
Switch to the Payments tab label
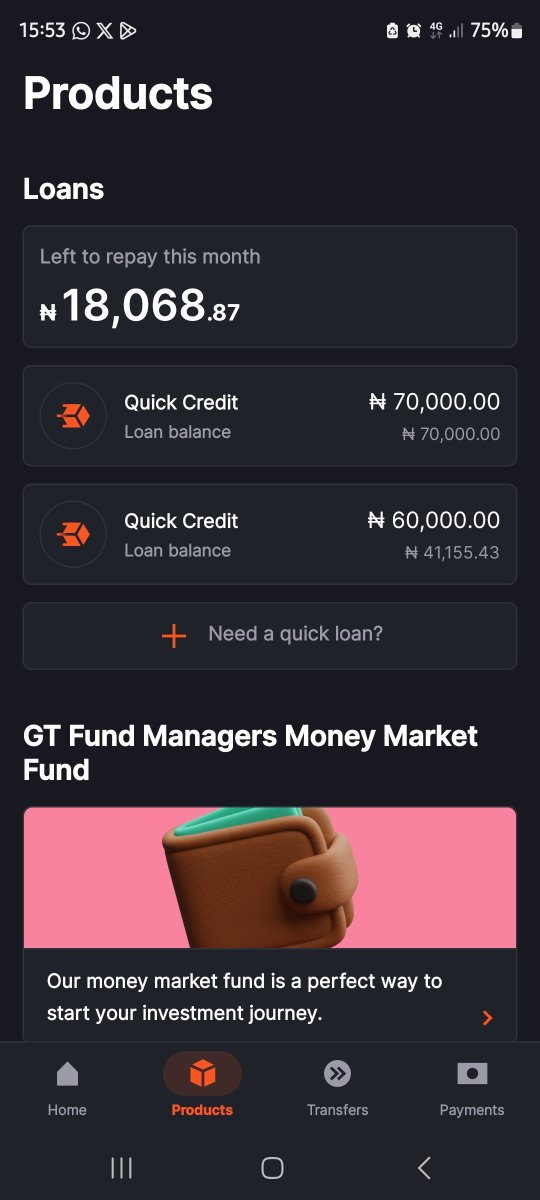pyautogui.click(x=472, y=1110)
